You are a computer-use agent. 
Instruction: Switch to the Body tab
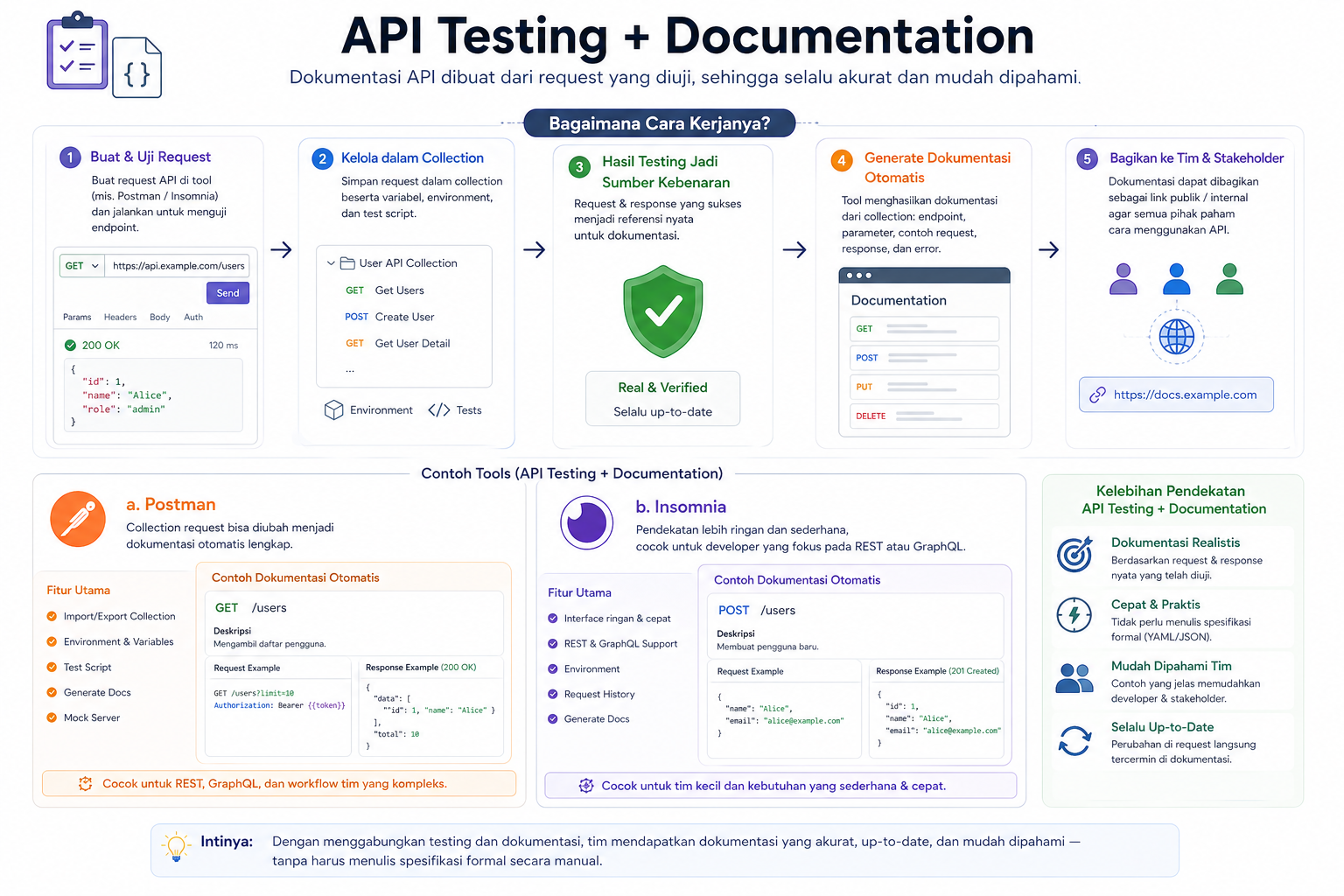(x=160, y=318)
